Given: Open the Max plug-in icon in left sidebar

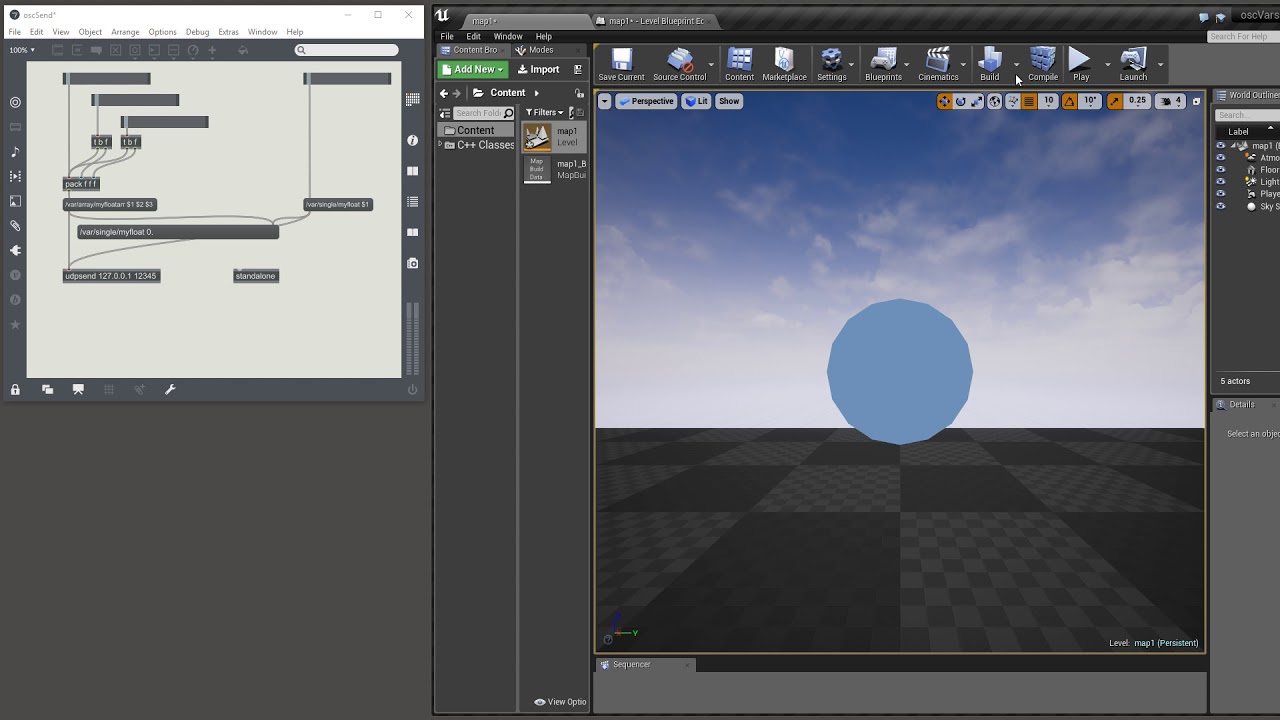Looking at the screenshot, I should pyautogui.click(x=15, y=251).
